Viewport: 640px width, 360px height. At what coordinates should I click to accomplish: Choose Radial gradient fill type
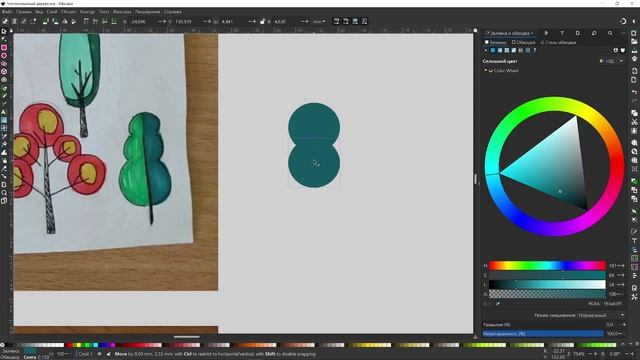coord(507,50)
